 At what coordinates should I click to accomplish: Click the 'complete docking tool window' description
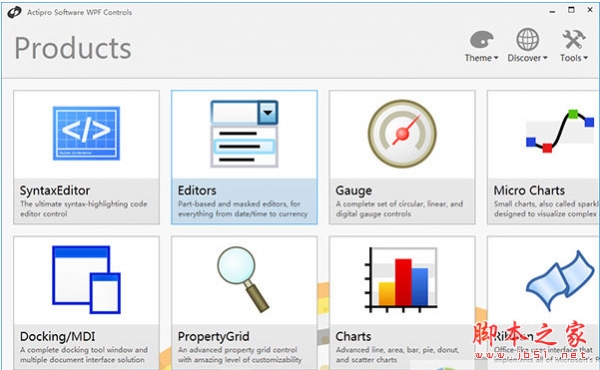(x=83, y=355)
